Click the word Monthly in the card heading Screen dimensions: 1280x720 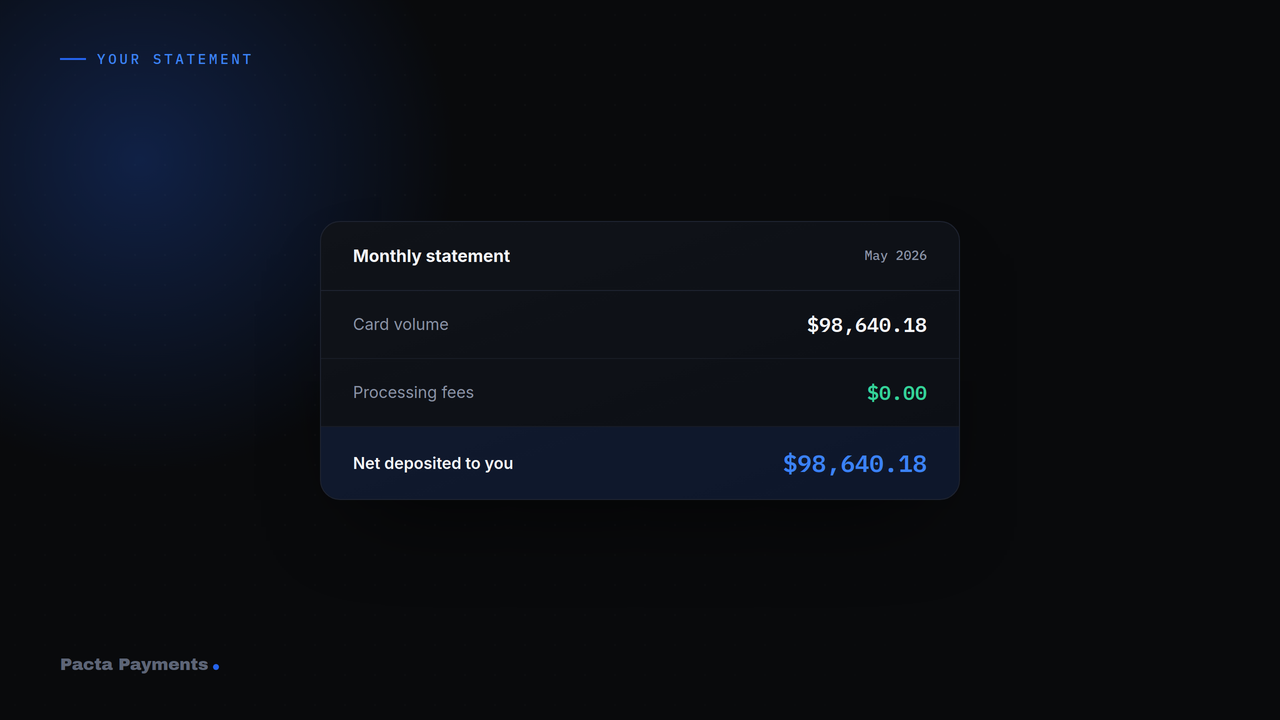coord(387,256)
